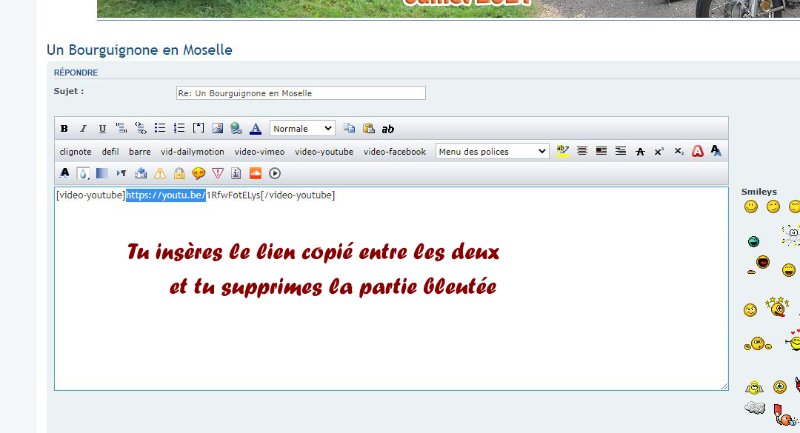Image resolution: width=800 pixels, height=433 pixels.
Task: Insert a numbered list
Action: click(x=179, y=129)
